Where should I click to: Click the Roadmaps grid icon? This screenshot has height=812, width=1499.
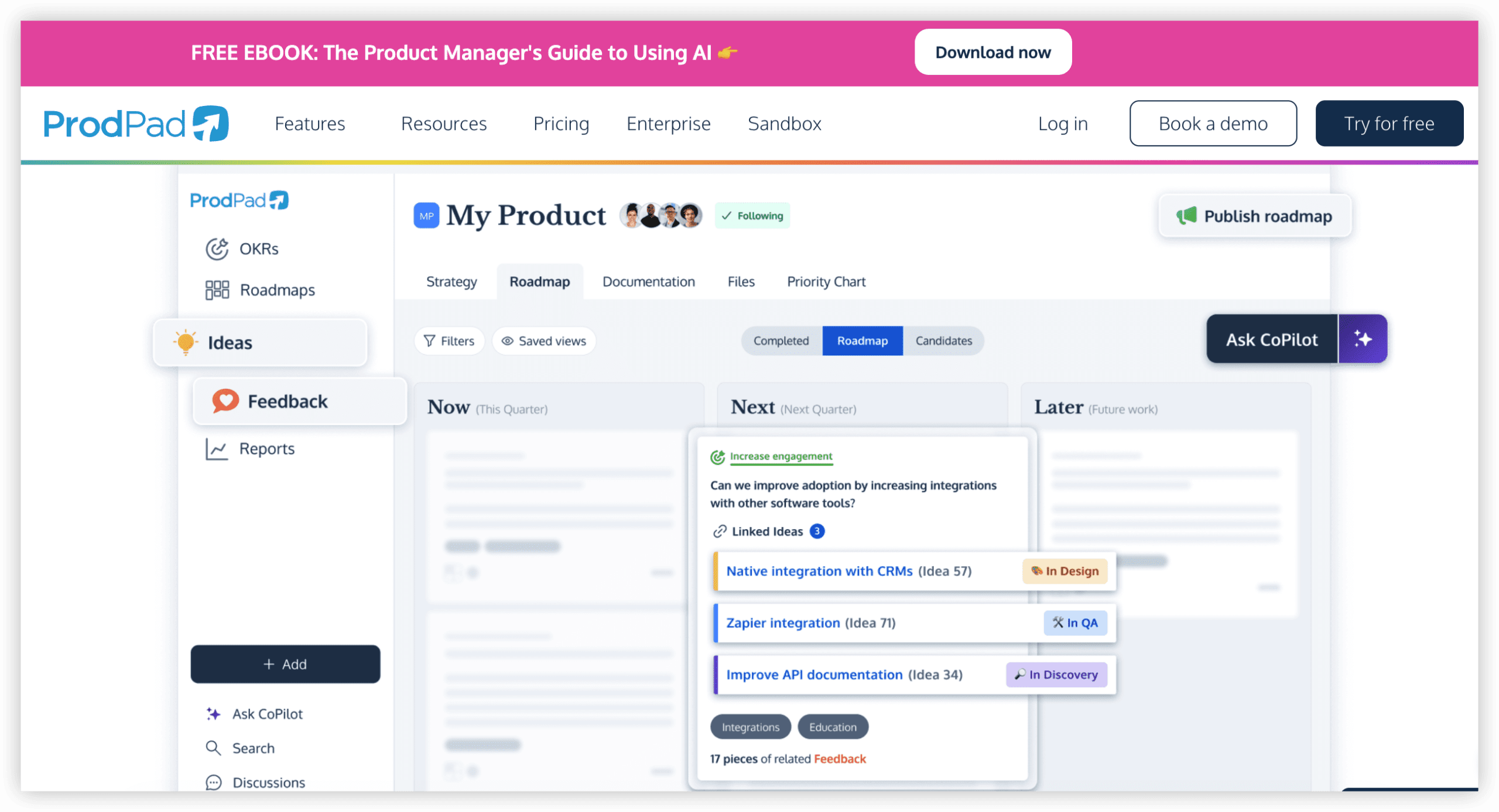(x=217, y=290)
